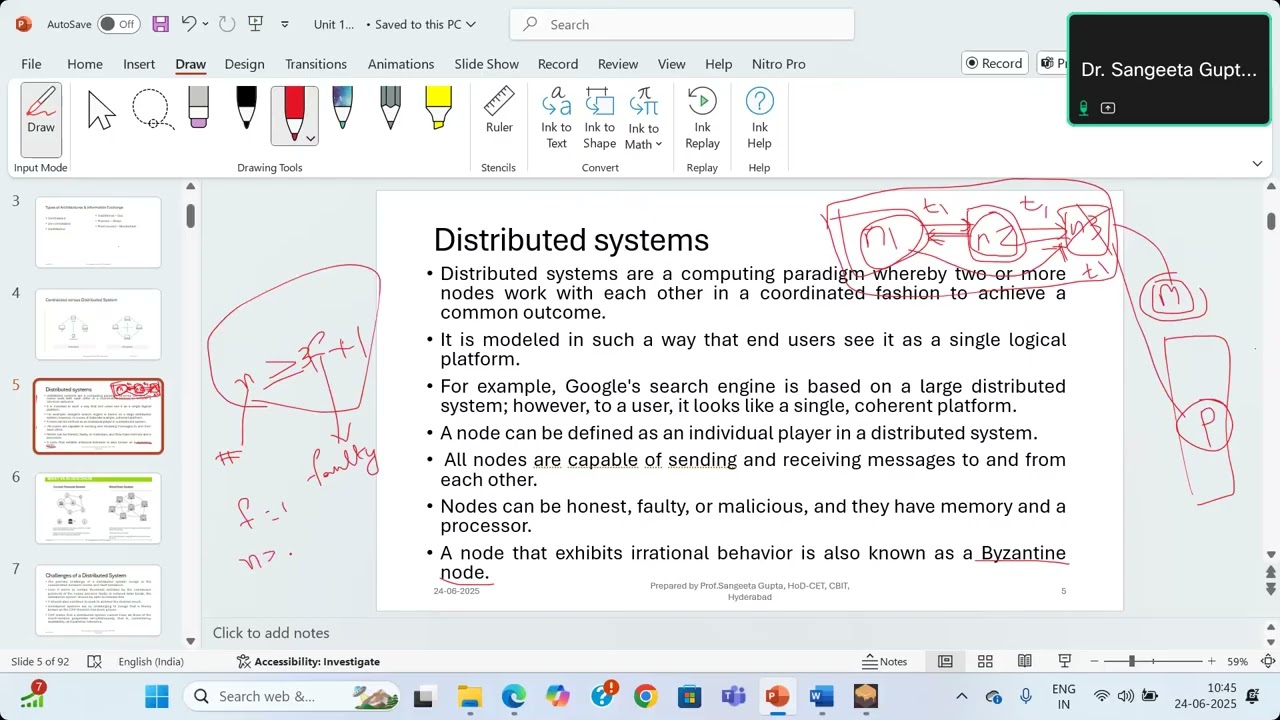
Task: Click the Save icon in title bar
Action: 160,24
